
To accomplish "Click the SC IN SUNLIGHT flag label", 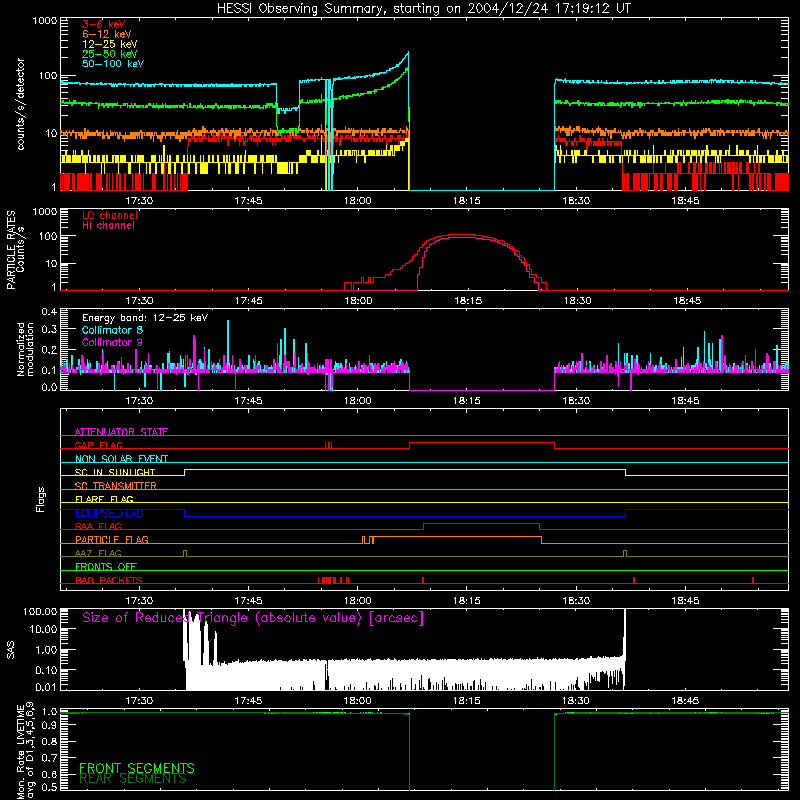I will 115,472.
